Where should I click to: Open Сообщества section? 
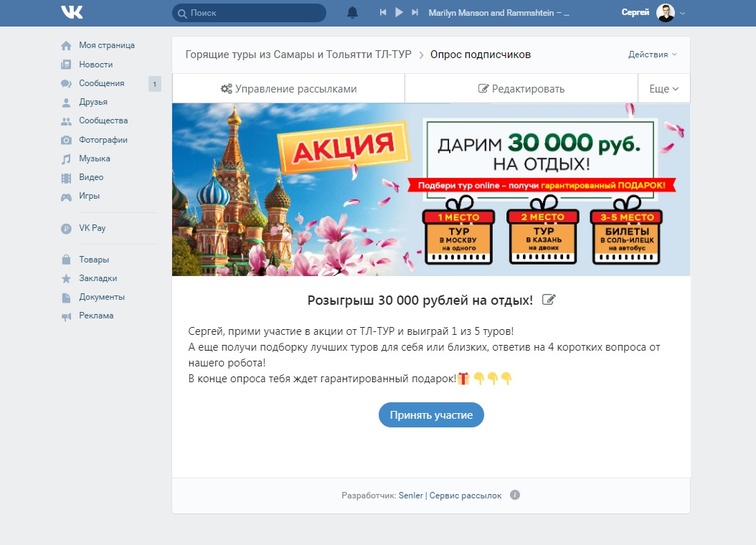click(x=103, y=121)
